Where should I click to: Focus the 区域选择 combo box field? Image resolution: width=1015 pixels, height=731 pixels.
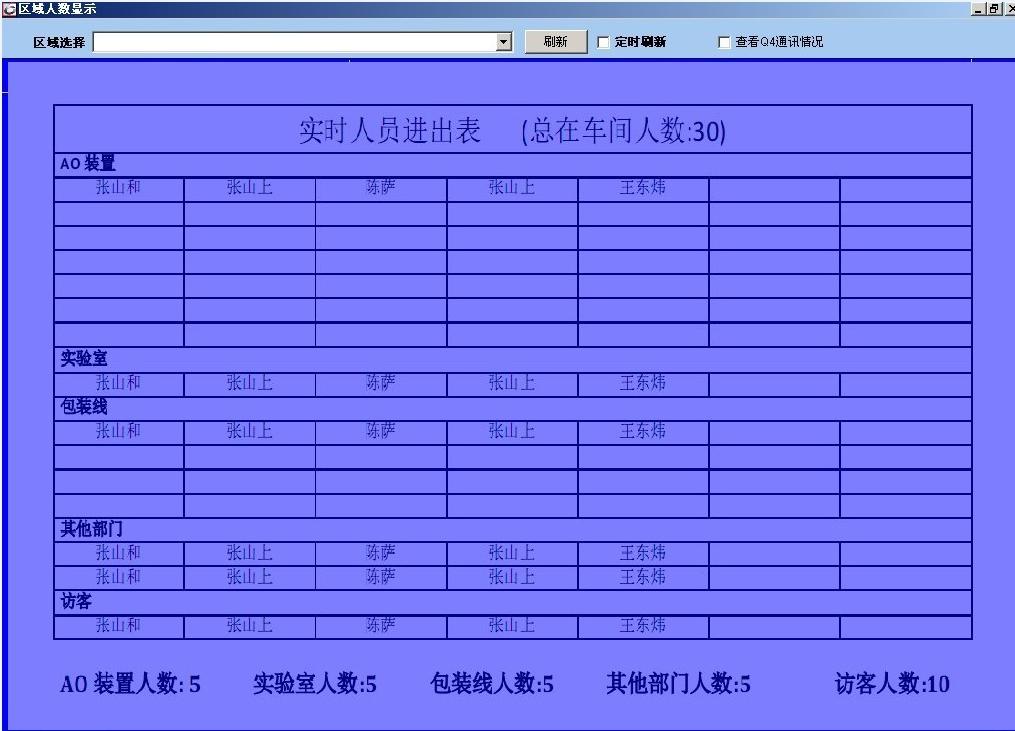[295, 42]
